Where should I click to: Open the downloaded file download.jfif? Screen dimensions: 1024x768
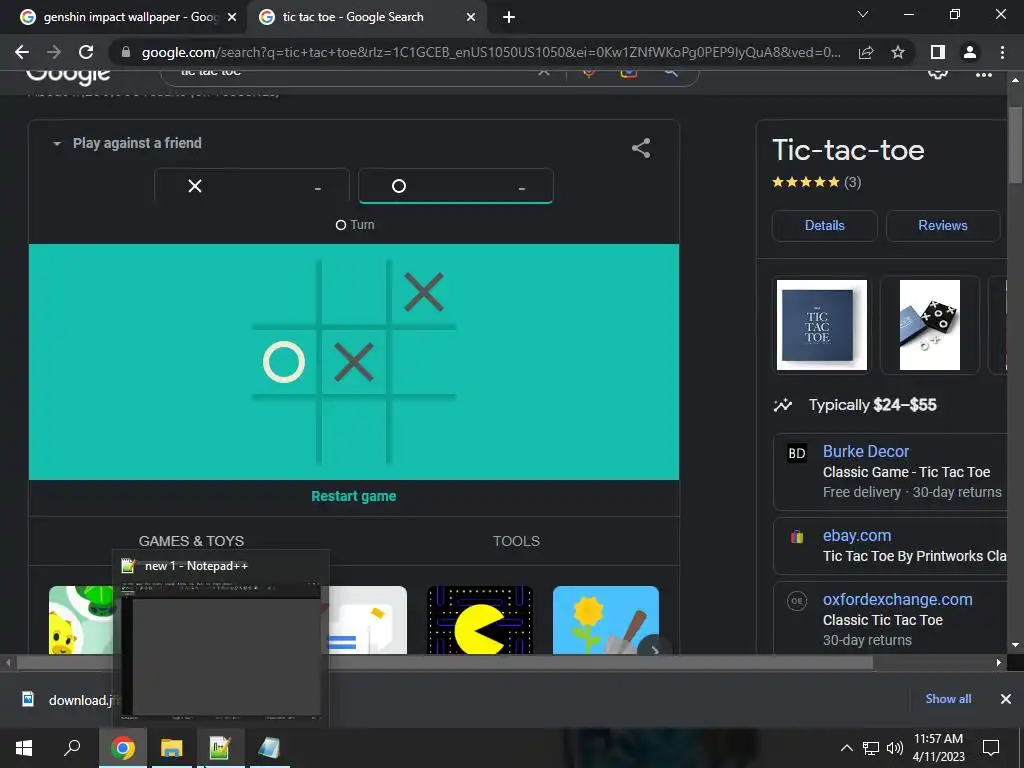69,699
